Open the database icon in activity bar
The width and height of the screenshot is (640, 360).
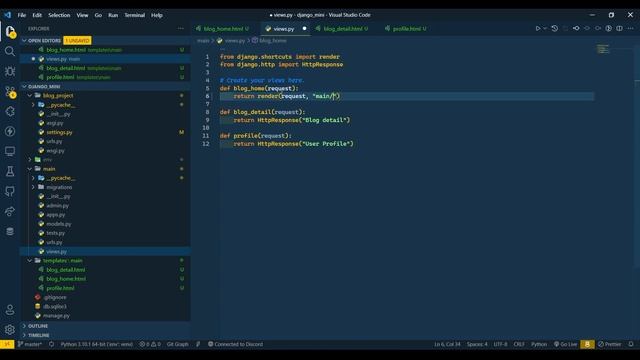click(10, 231)
